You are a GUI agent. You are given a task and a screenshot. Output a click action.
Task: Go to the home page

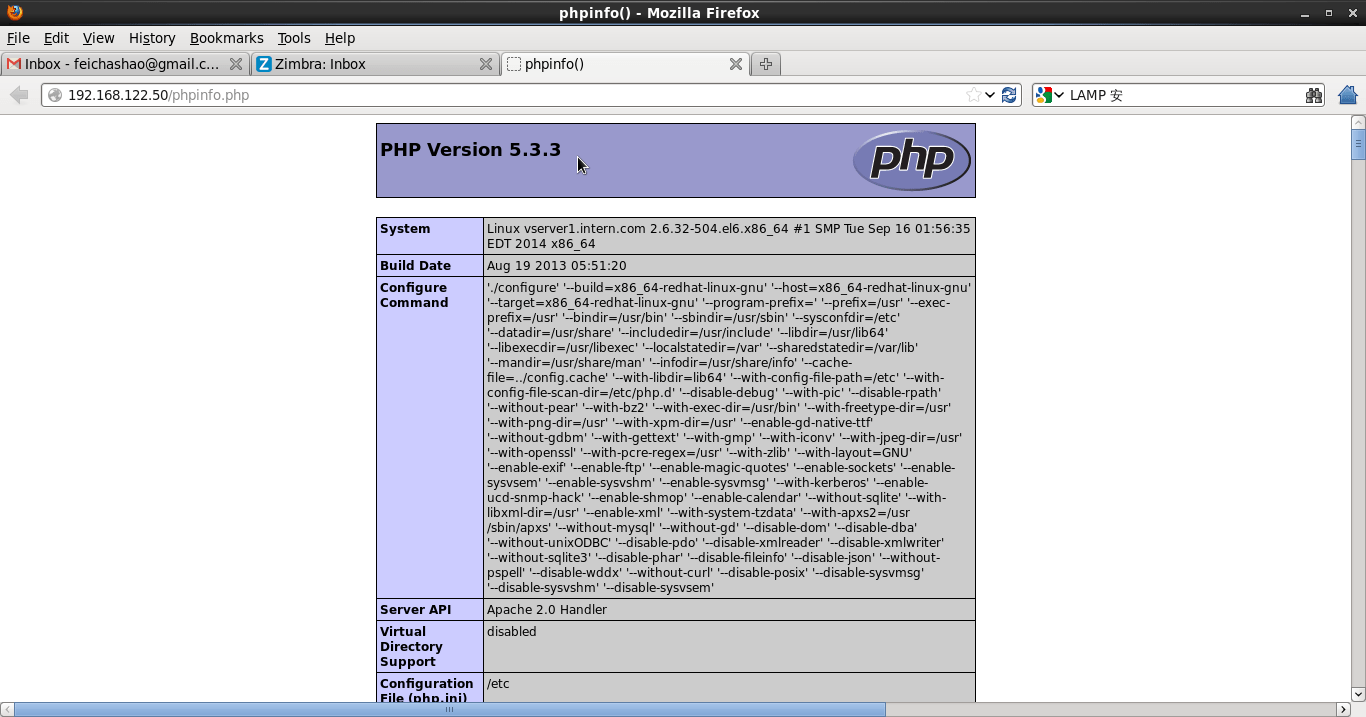pyautogui.click(x=1347, y=95)
